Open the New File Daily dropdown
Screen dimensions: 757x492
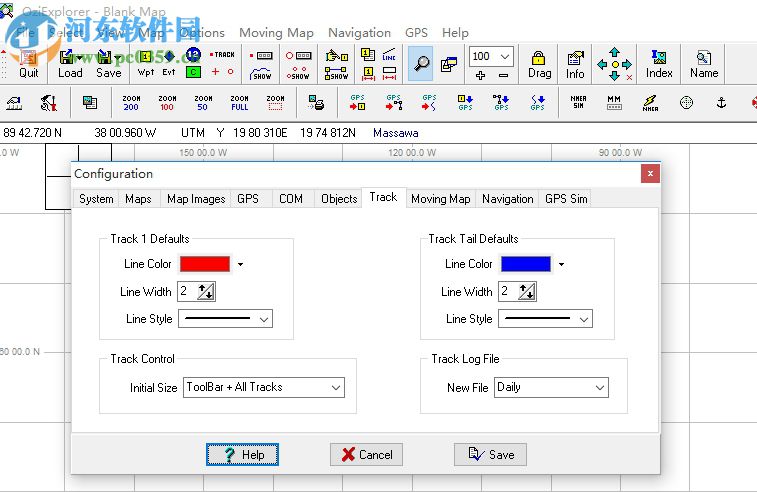tap(551, 387)
